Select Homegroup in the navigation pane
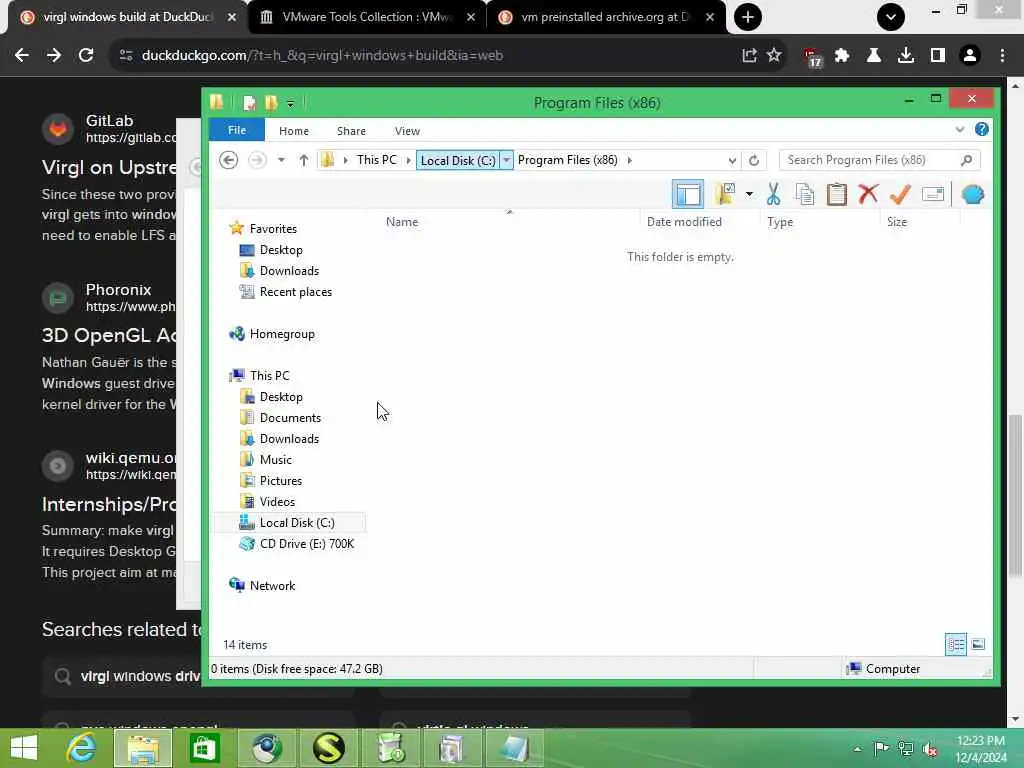Image resolution: width=1024 pixels, height=768 pixels. tap(281, 334)
